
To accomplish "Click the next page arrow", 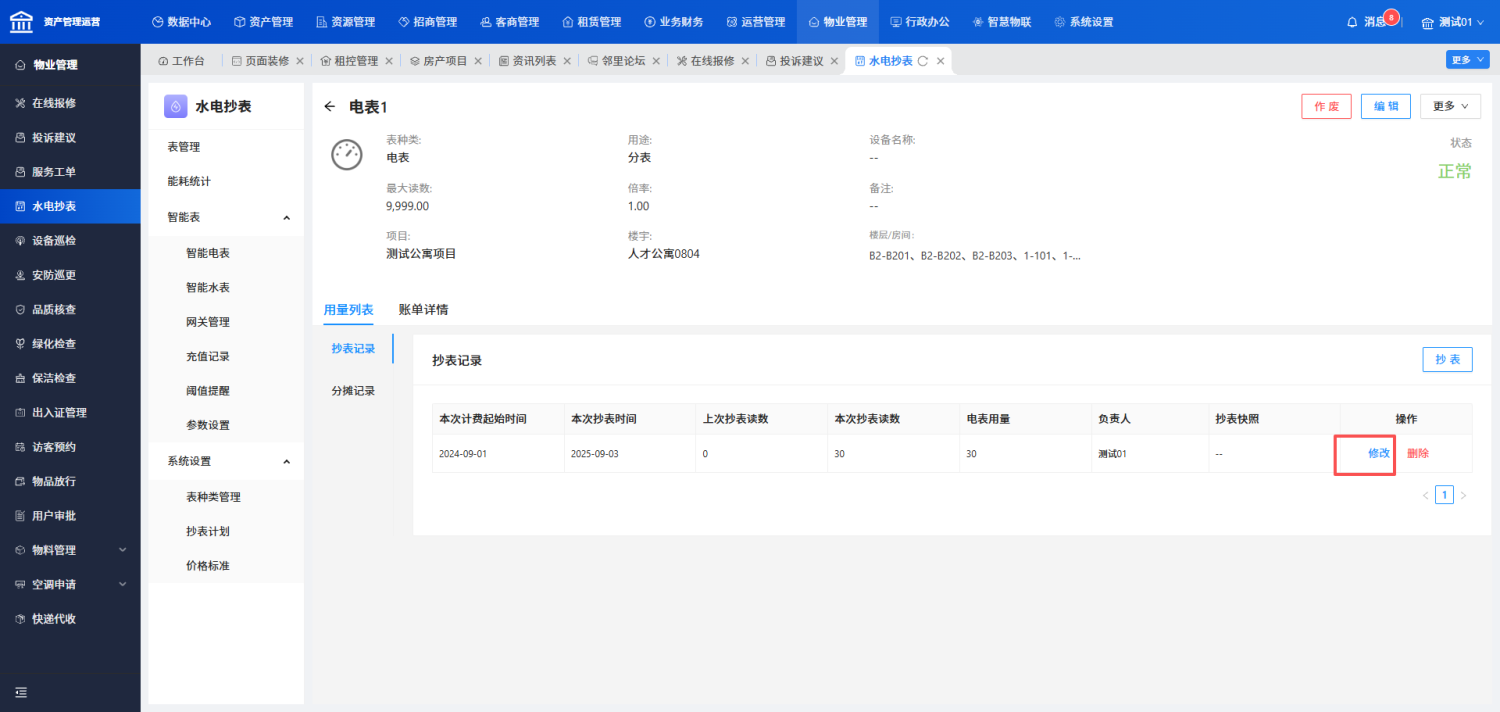I will click(x=1463, y=495).
